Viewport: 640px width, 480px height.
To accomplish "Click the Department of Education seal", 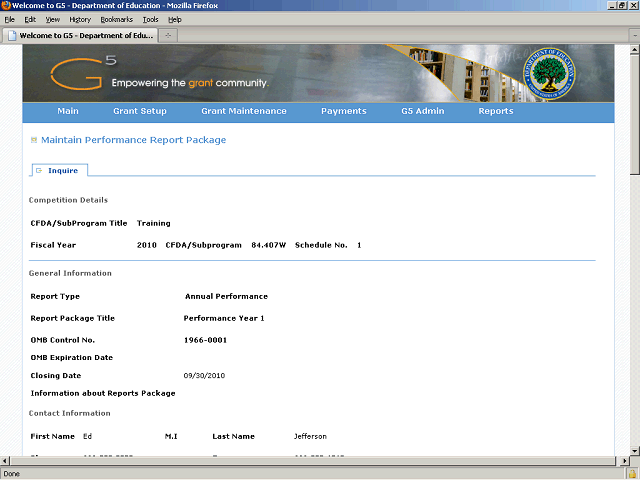I will pos(549,73).
